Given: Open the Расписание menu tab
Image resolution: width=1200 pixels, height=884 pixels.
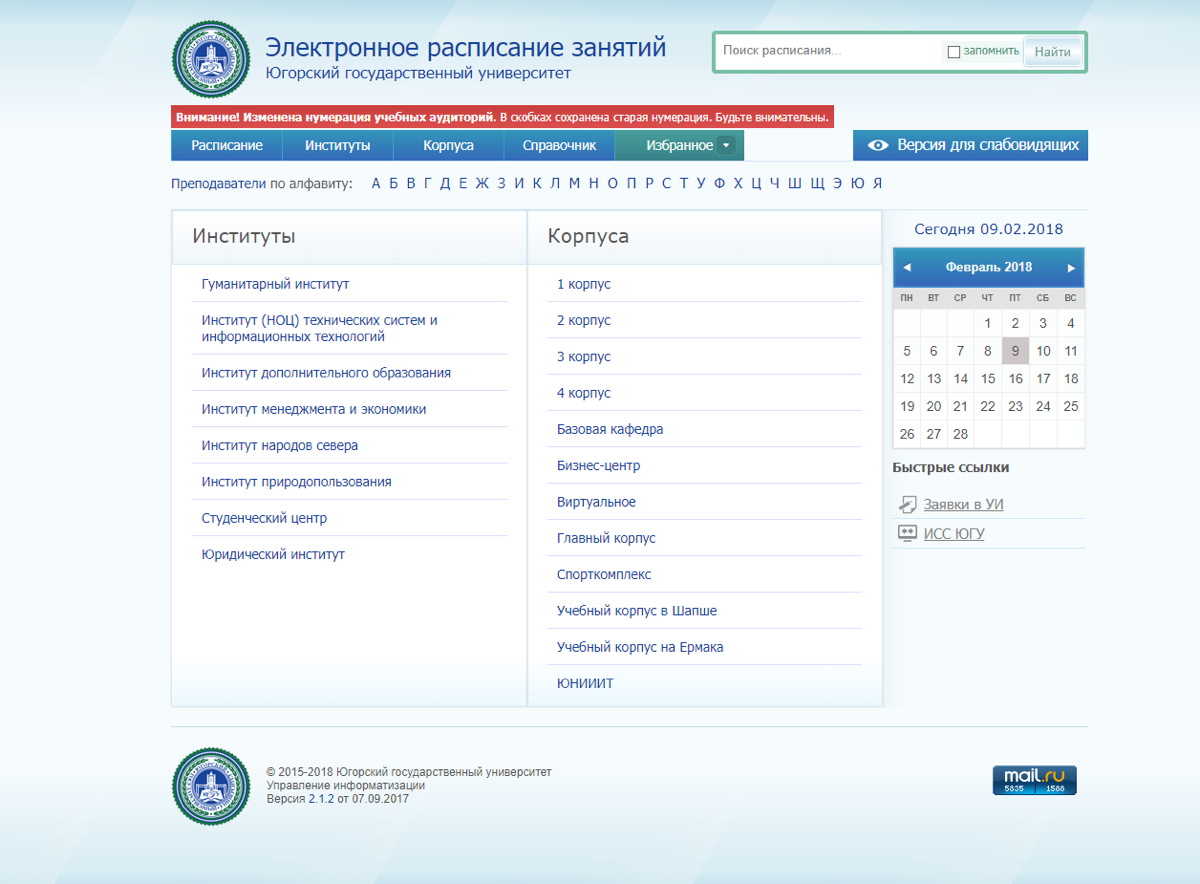Looking at the screenshot, I should (x=227, y=146).
